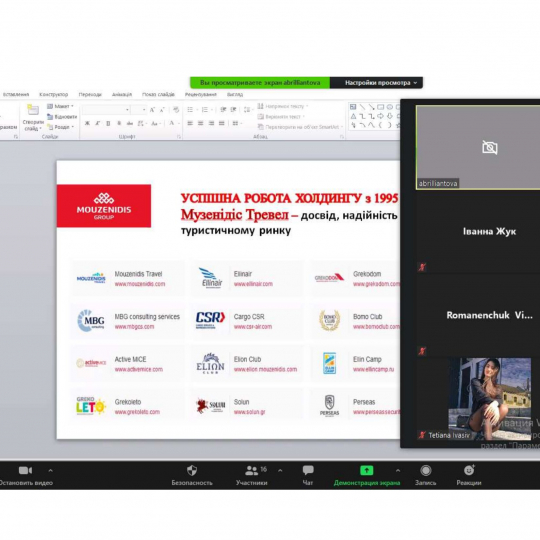Image resolution: width=540 pixels, height=540 pixels.
Task: Open the Вставлення ribbon tab
Action: pos(16,94)
